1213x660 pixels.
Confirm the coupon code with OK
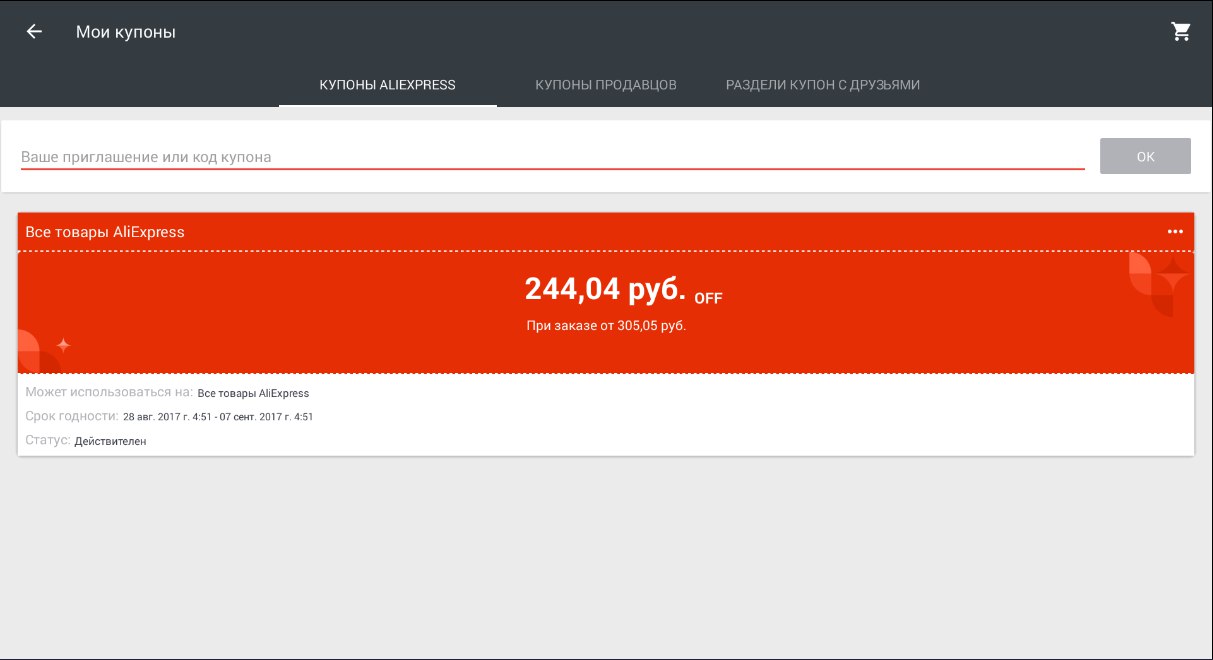click(x=1145, y=156)
